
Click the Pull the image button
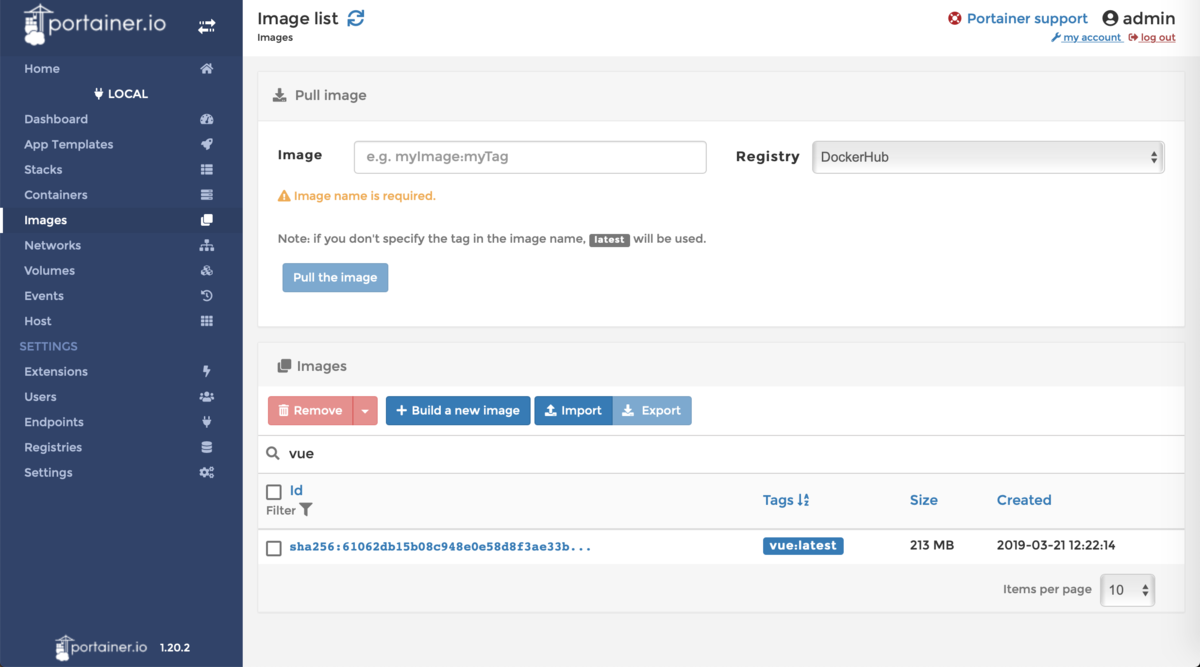pyautogui.click(x=335, y=277)
